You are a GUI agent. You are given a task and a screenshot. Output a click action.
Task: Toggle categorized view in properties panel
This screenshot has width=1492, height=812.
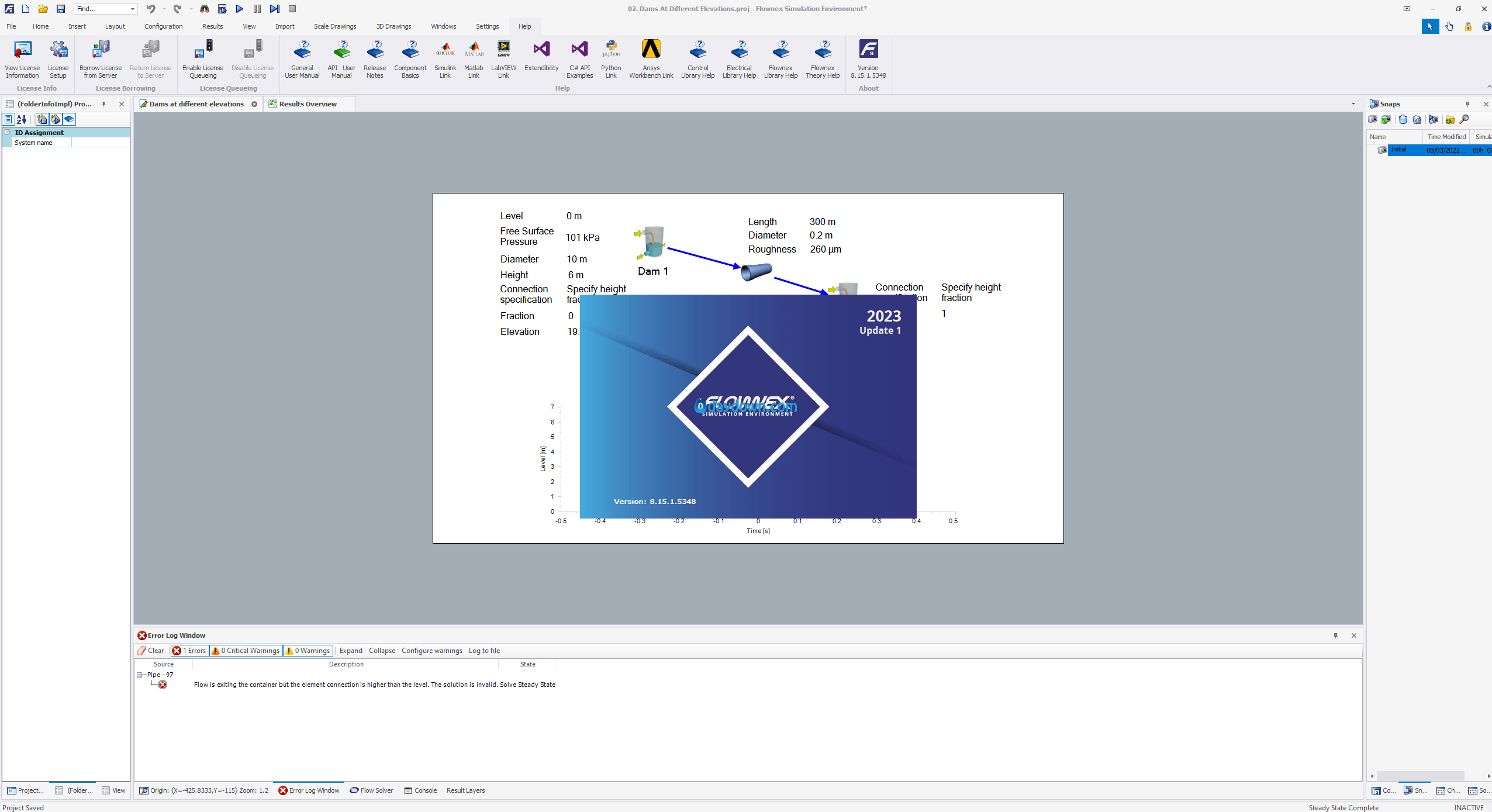(x=9, y=119)
